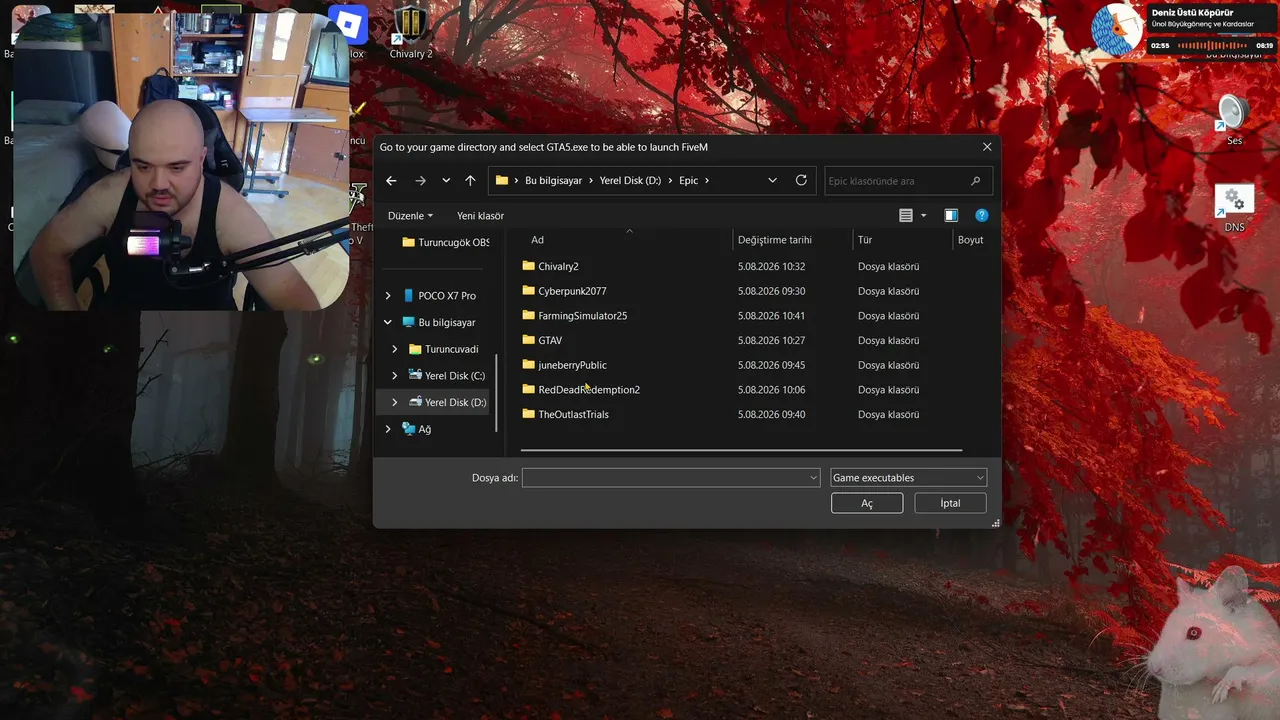Expand Yerel Disk (C:) tree node
Viewport: 1280px width, 720px height.
395,376
